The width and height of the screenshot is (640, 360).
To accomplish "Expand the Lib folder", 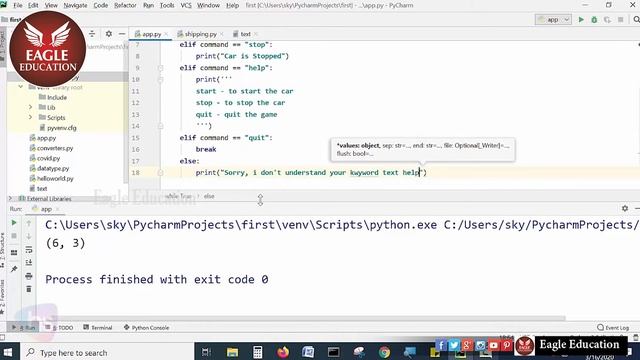I will [30, 107].
